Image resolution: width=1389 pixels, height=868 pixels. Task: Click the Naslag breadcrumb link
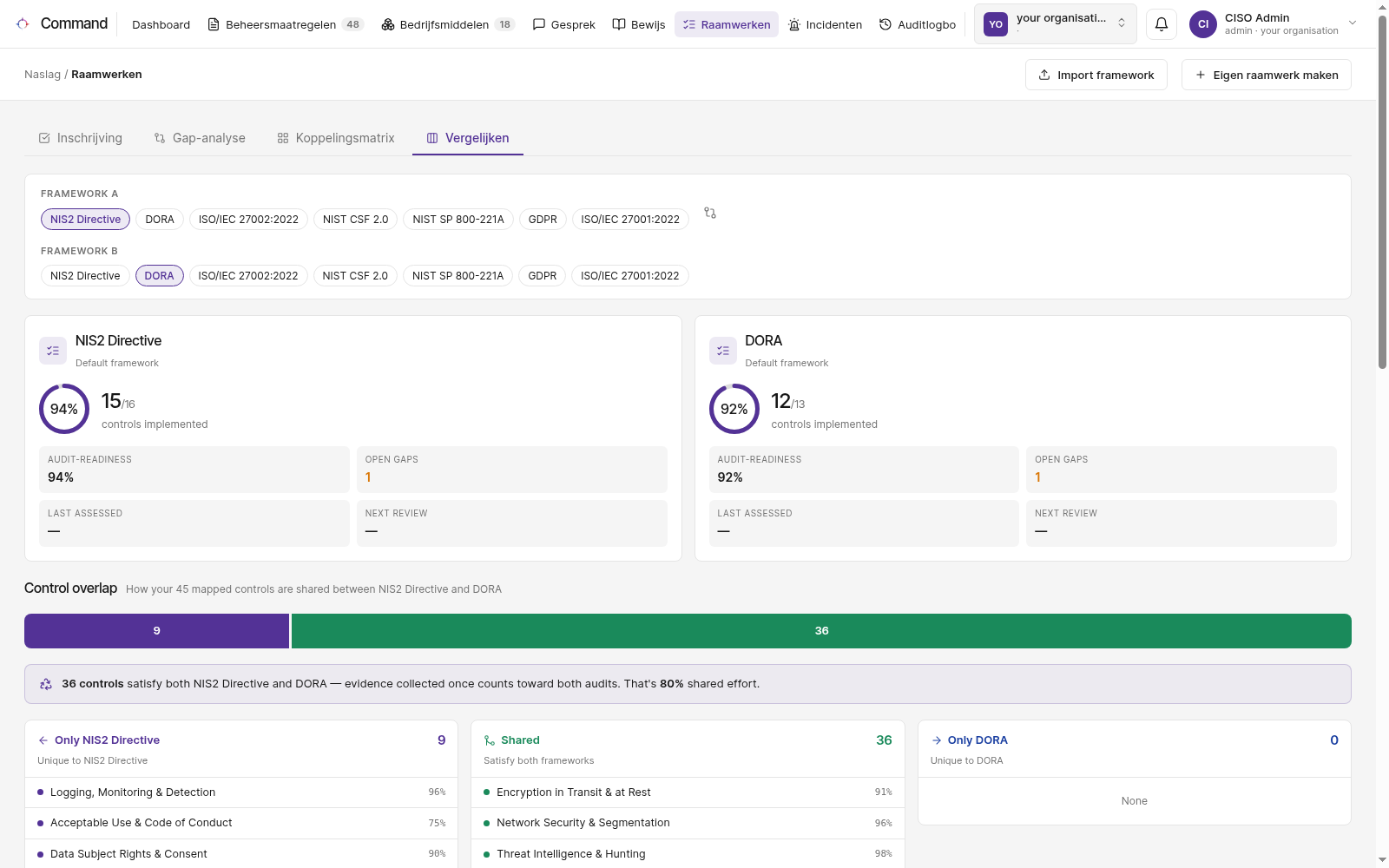click(x=43, y=75)
